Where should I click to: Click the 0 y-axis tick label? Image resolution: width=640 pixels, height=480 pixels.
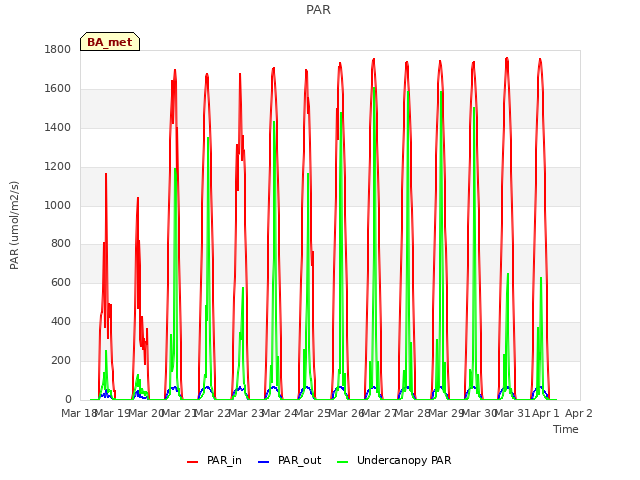[x=68, y=399]
